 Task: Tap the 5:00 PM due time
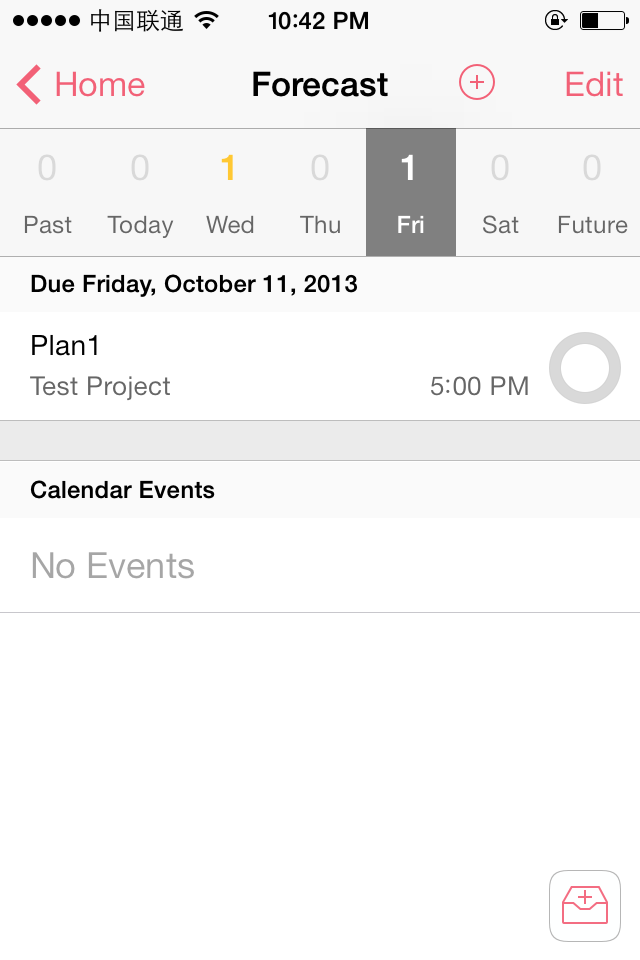click(x=479, y=386)
